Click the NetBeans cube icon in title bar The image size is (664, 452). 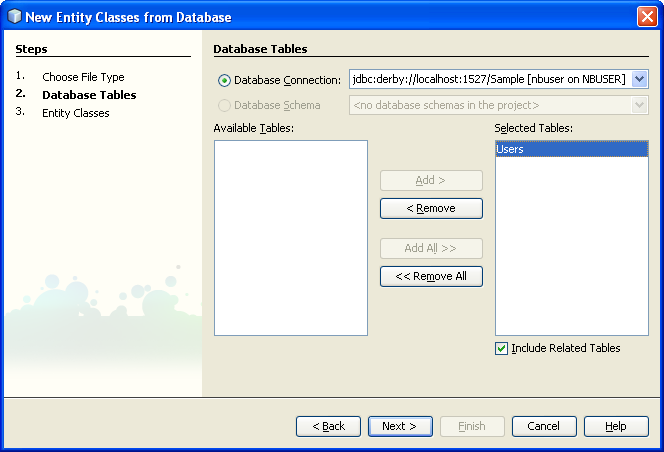14,17
